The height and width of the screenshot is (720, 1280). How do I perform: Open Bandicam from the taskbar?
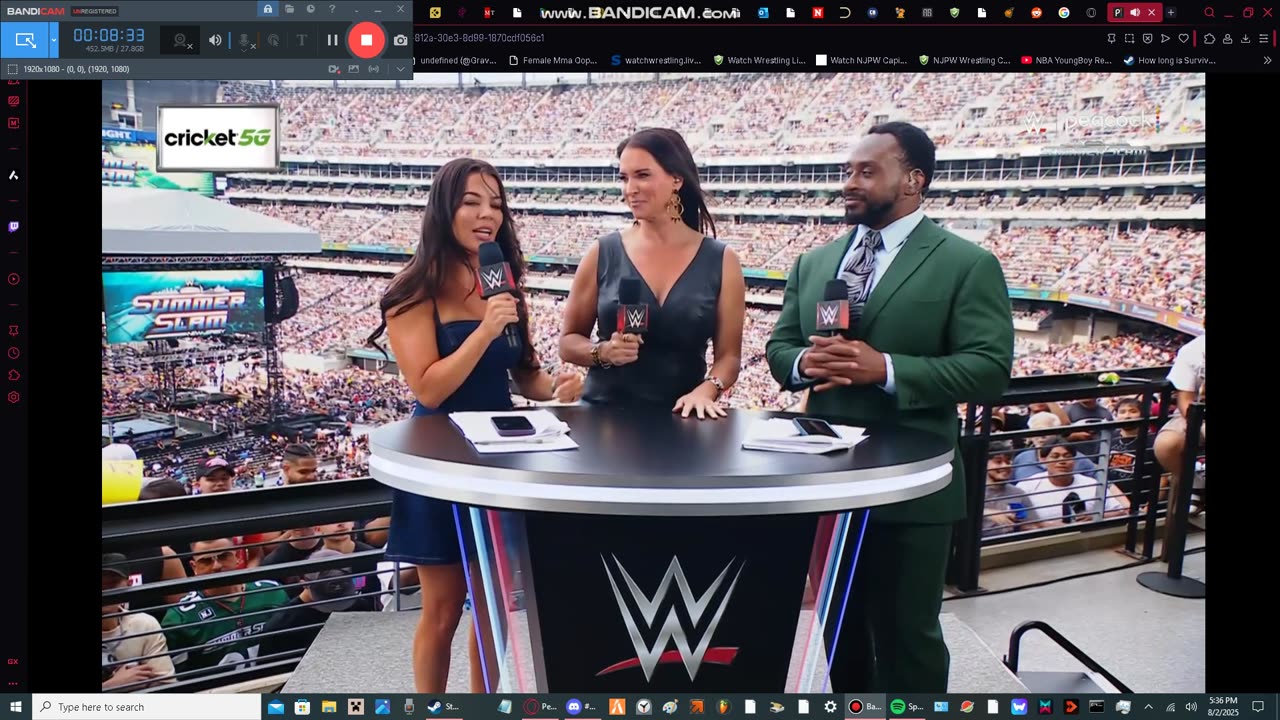[x=864, y=707]
